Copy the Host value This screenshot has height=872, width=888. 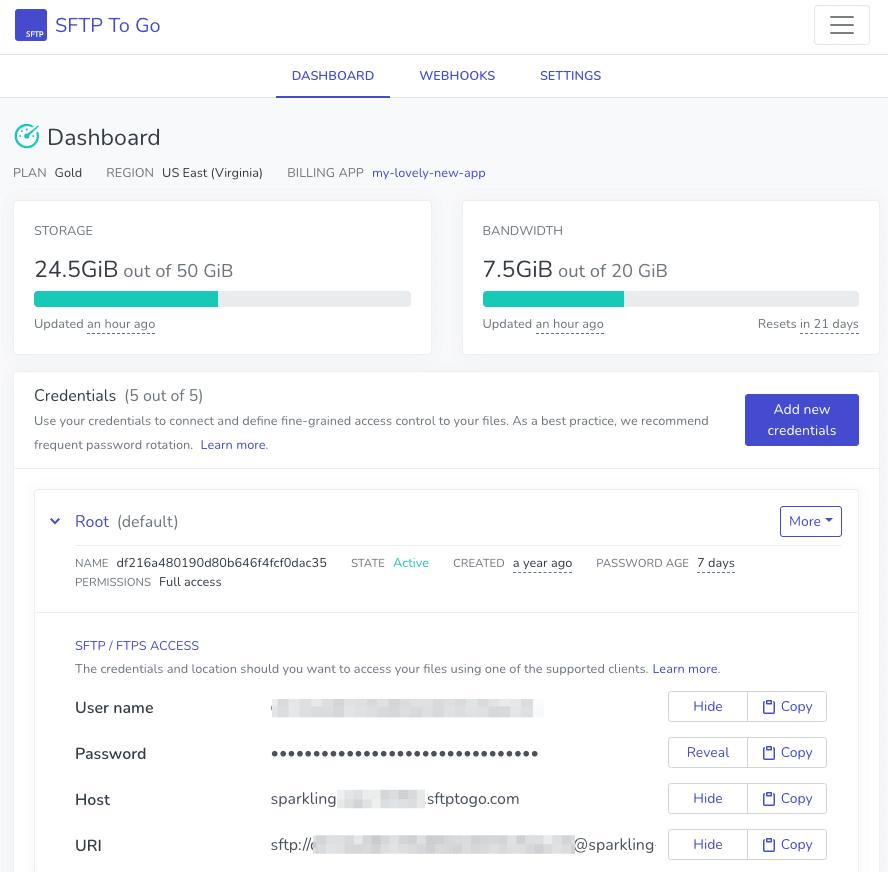click(787, 798)
